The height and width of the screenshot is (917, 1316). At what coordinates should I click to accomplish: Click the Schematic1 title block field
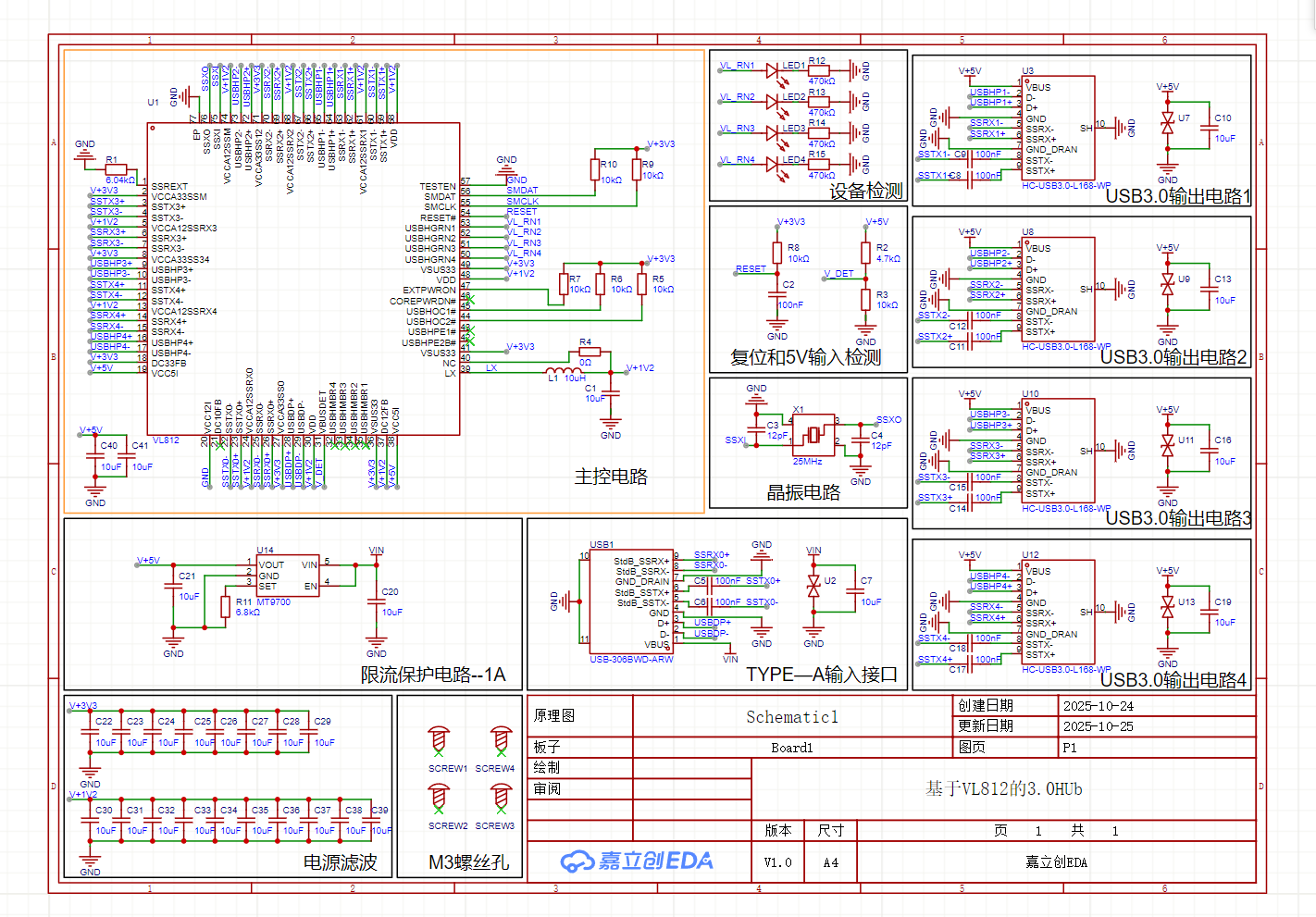click(792, 716)
